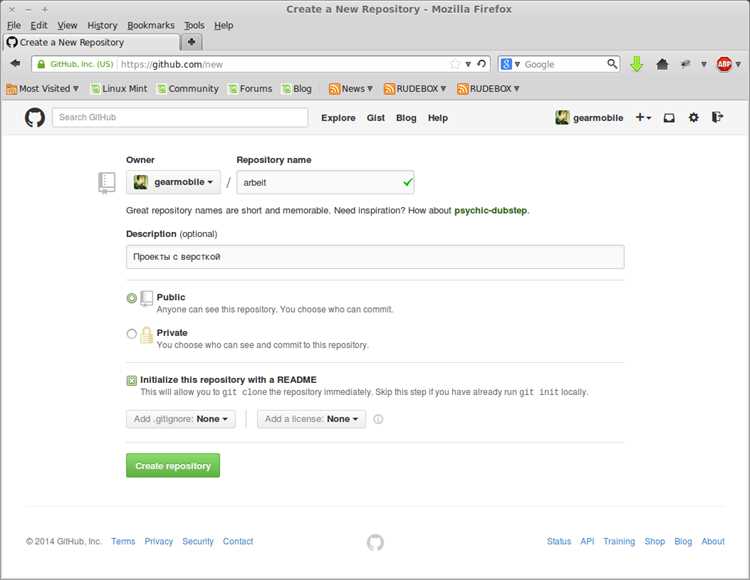This screenshot has height=580, width=750.
Task: Click the footer Training link
Action: click(x=619, y=541)
